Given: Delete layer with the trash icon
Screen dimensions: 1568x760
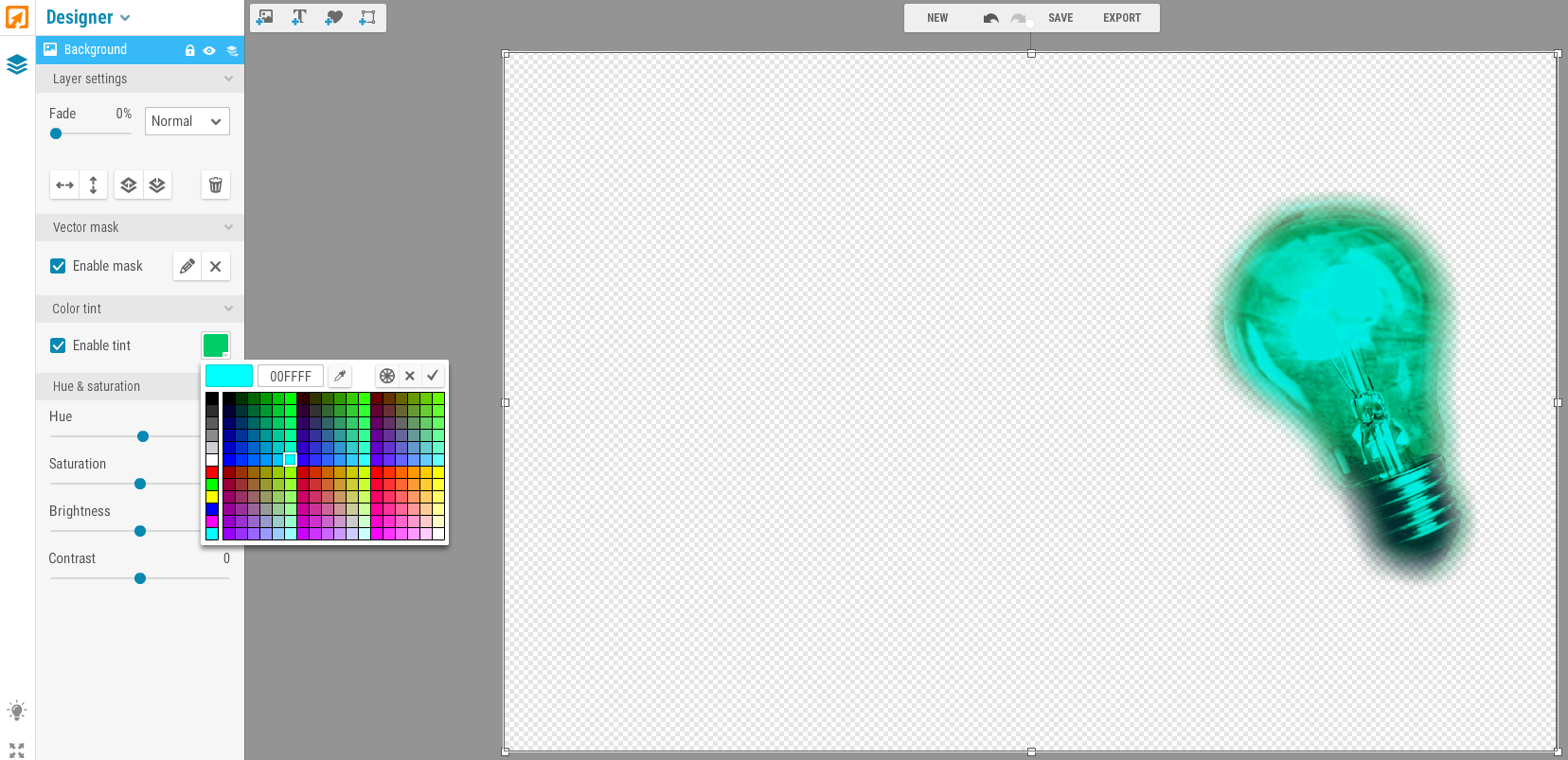Looking at the screenshot, I should [216, 185].
